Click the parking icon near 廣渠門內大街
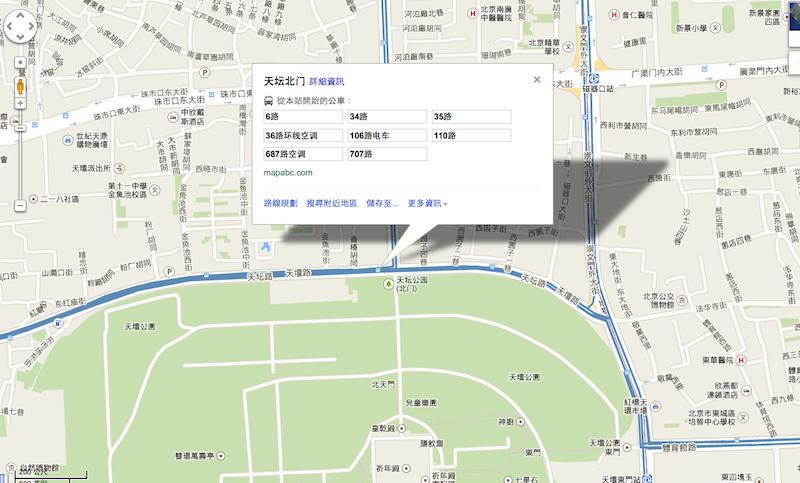The height and width of the screenshot is (483, 800). click(x=721, y=85)
